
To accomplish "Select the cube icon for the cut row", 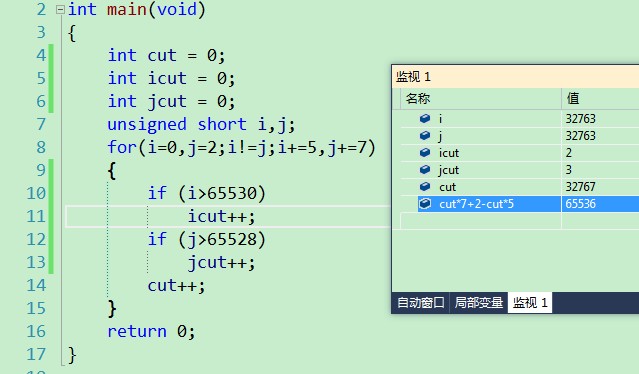I will (x=425, y=187).
